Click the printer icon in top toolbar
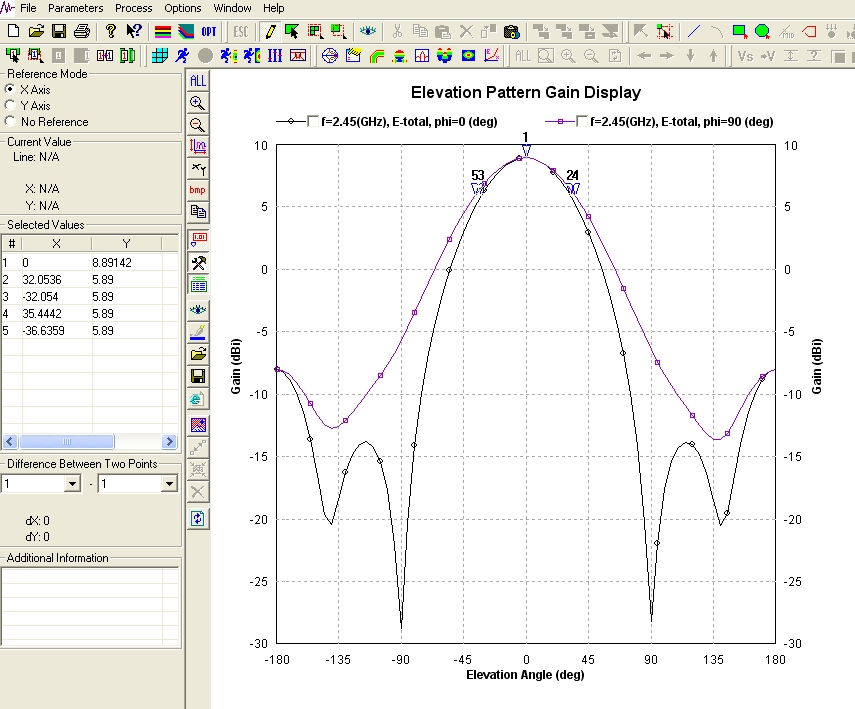This screenshot has width=855, height=709. pos(81,31)
